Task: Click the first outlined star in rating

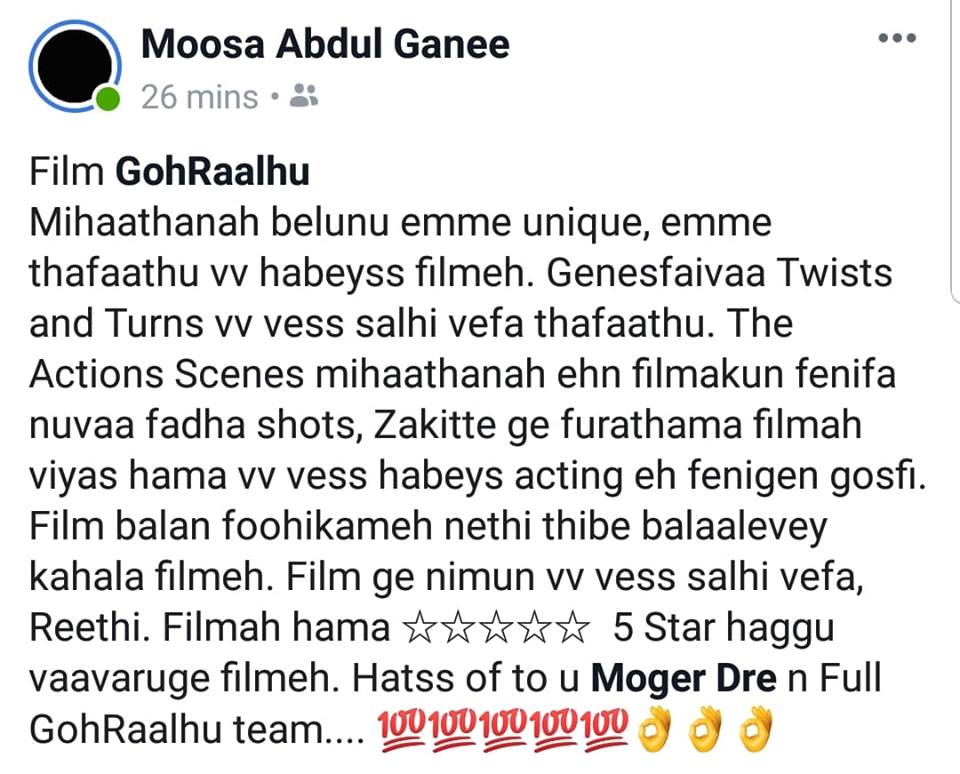Action: [419, 629]
